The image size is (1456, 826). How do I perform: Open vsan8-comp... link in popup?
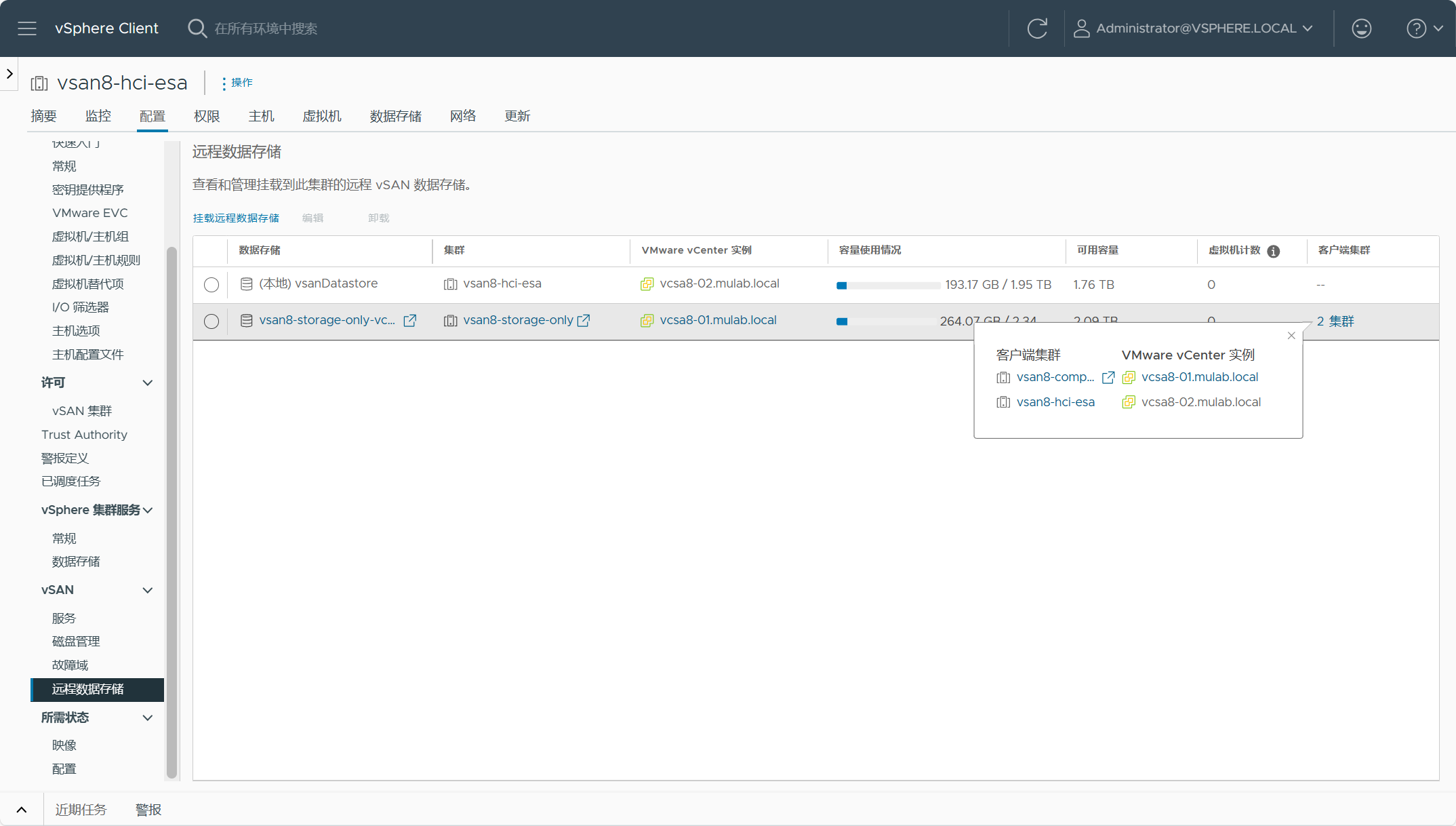[x=1055, y=377]
